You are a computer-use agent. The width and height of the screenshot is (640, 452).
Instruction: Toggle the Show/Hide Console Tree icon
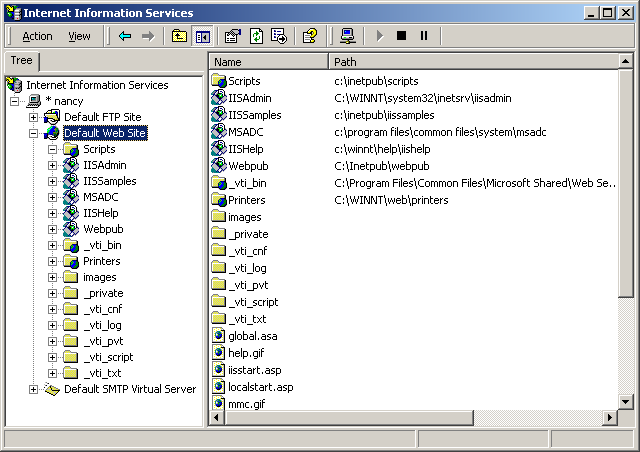point(202,36)
